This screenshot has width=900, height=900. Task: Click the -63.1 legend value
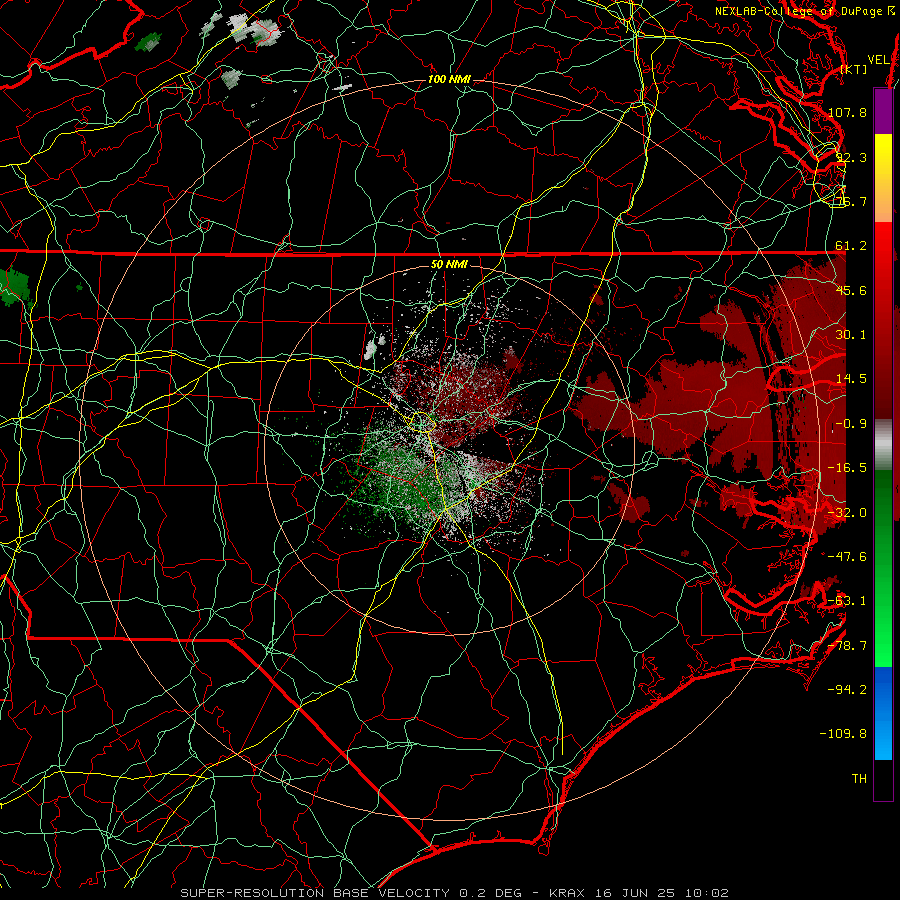(x=847, y=601)
